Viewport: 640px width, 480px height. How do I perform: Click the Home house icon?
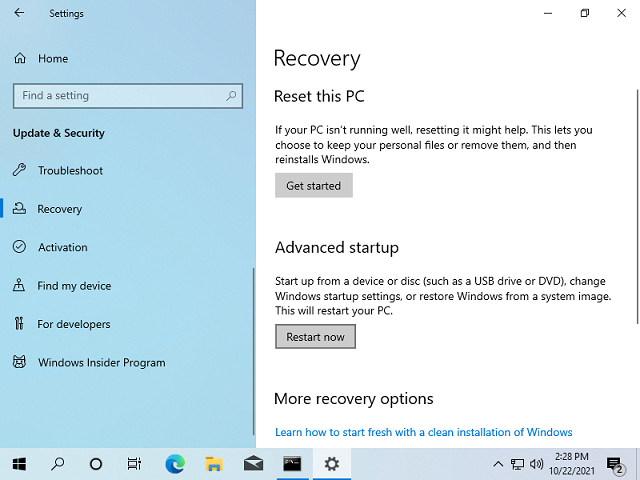[20, 59]
